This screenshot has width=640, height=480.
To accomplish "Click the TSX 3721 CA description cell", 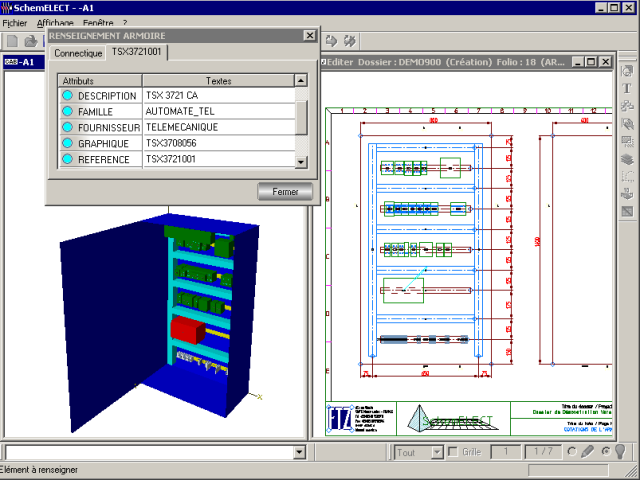I will coord(219,96).
